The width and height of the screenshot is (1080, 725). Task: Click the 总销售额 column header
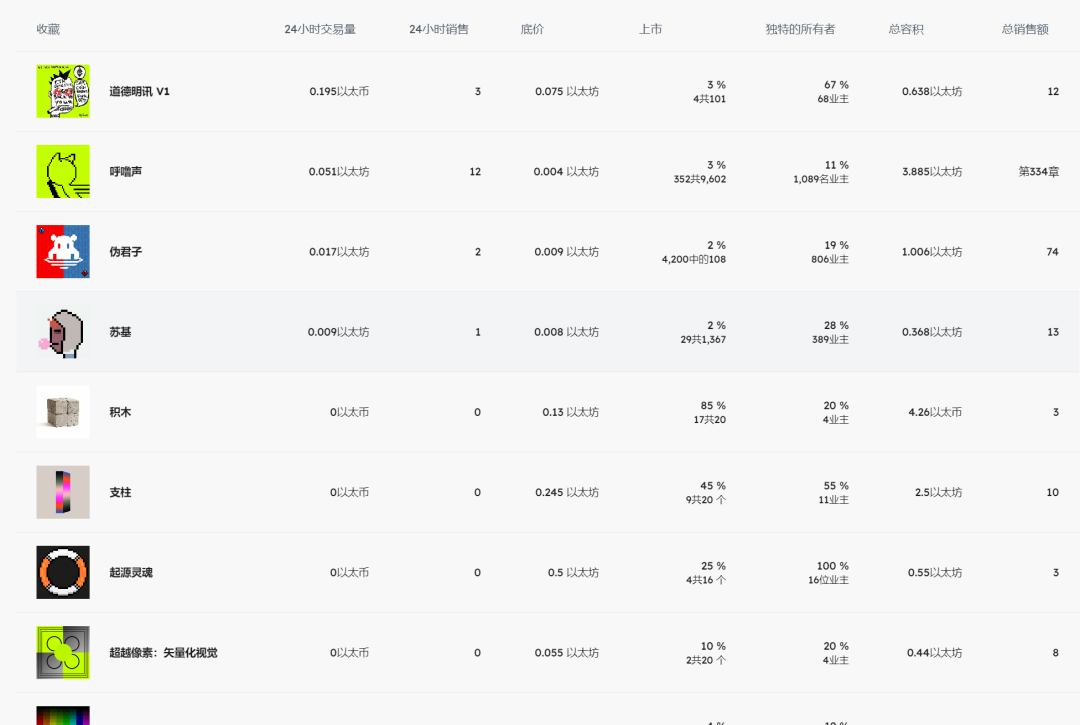1025,29
